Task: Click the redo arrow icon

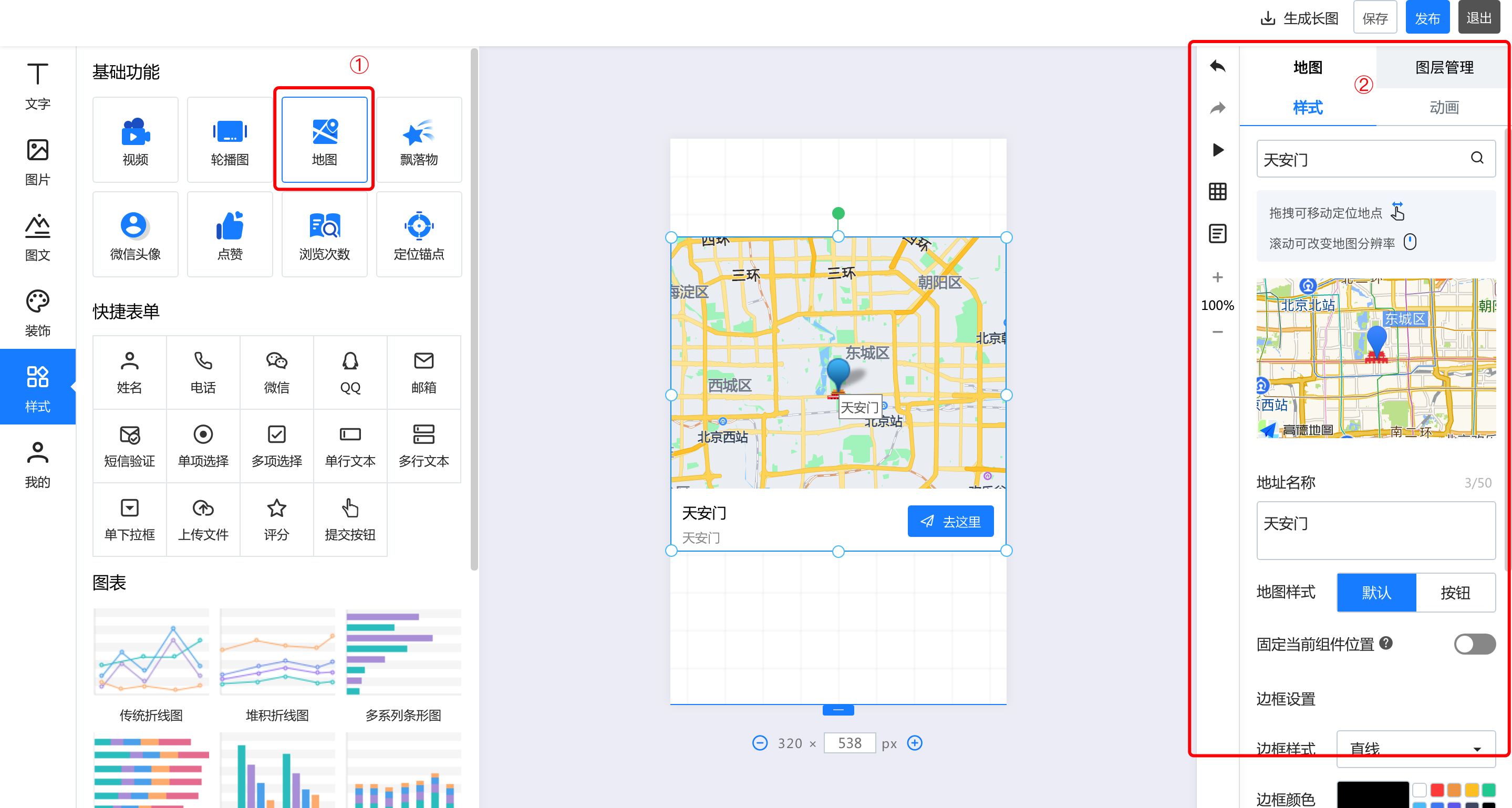Action: (1217, 108)
